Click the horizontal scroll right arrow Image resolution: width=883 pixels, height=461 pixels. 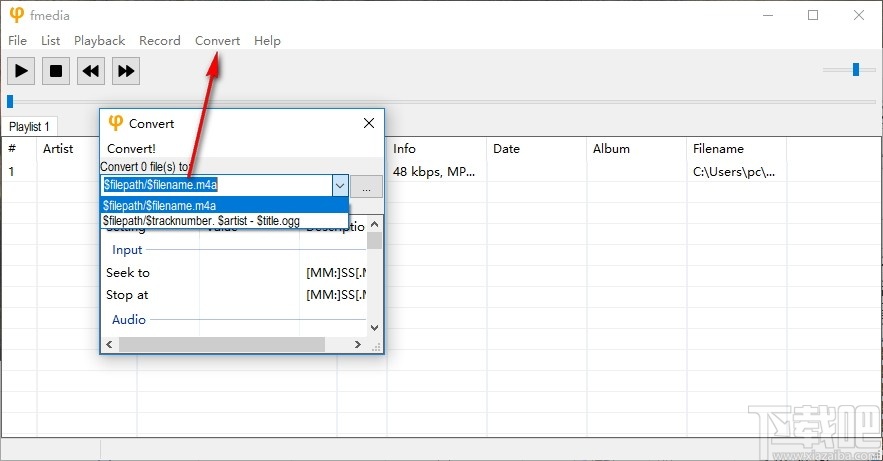[x=358, y=344]
